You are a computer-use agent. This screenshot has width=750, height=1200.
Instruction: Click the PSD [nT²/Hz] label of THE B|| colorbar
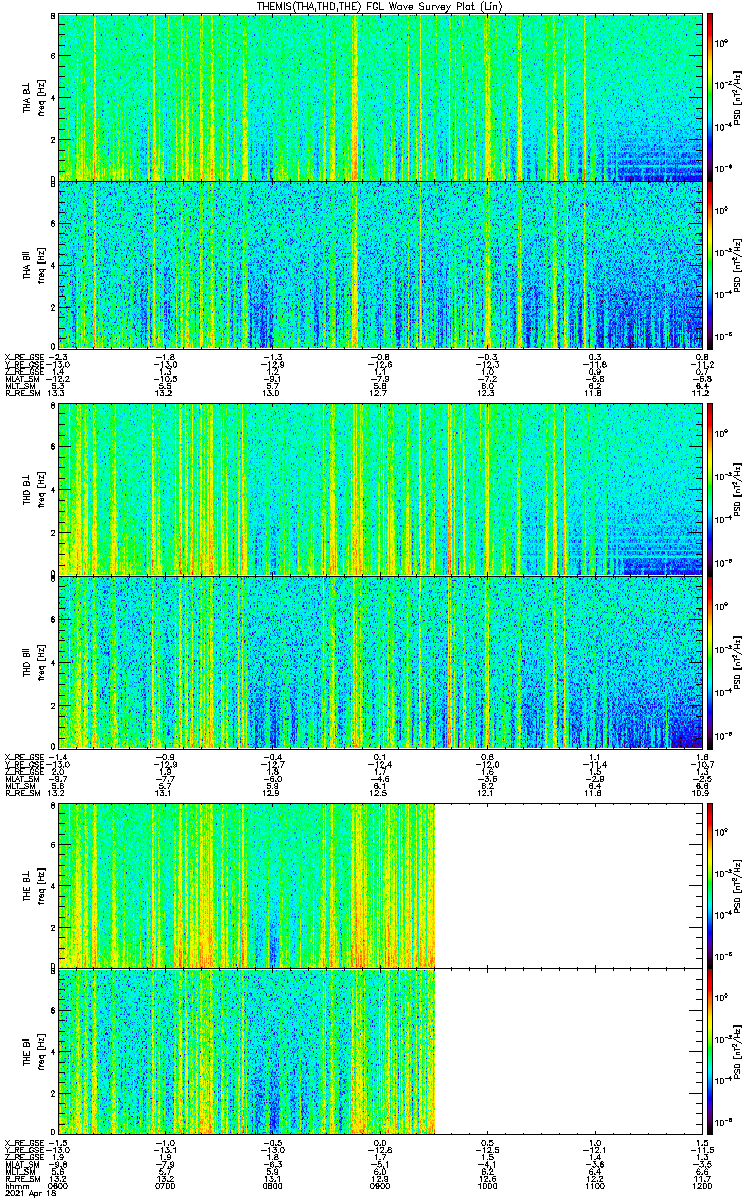click(737, 1053)
